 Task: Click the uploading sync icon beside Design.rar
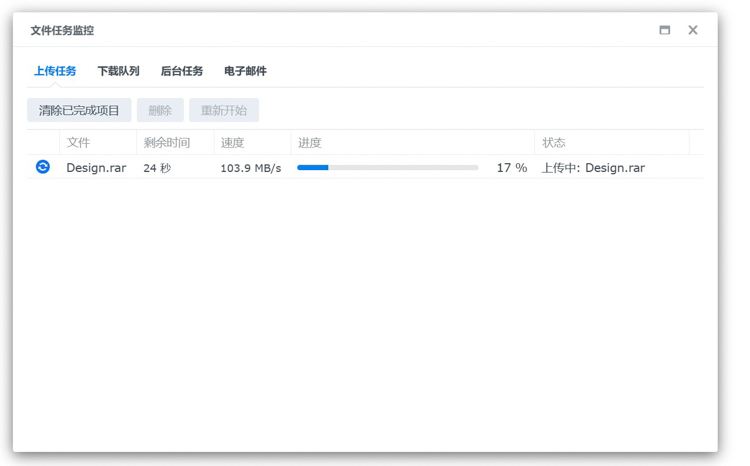[43, 167]
